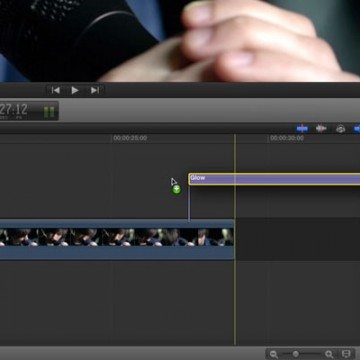
Task: Enable solo with the headphones icon
Action: pos(340,129)
